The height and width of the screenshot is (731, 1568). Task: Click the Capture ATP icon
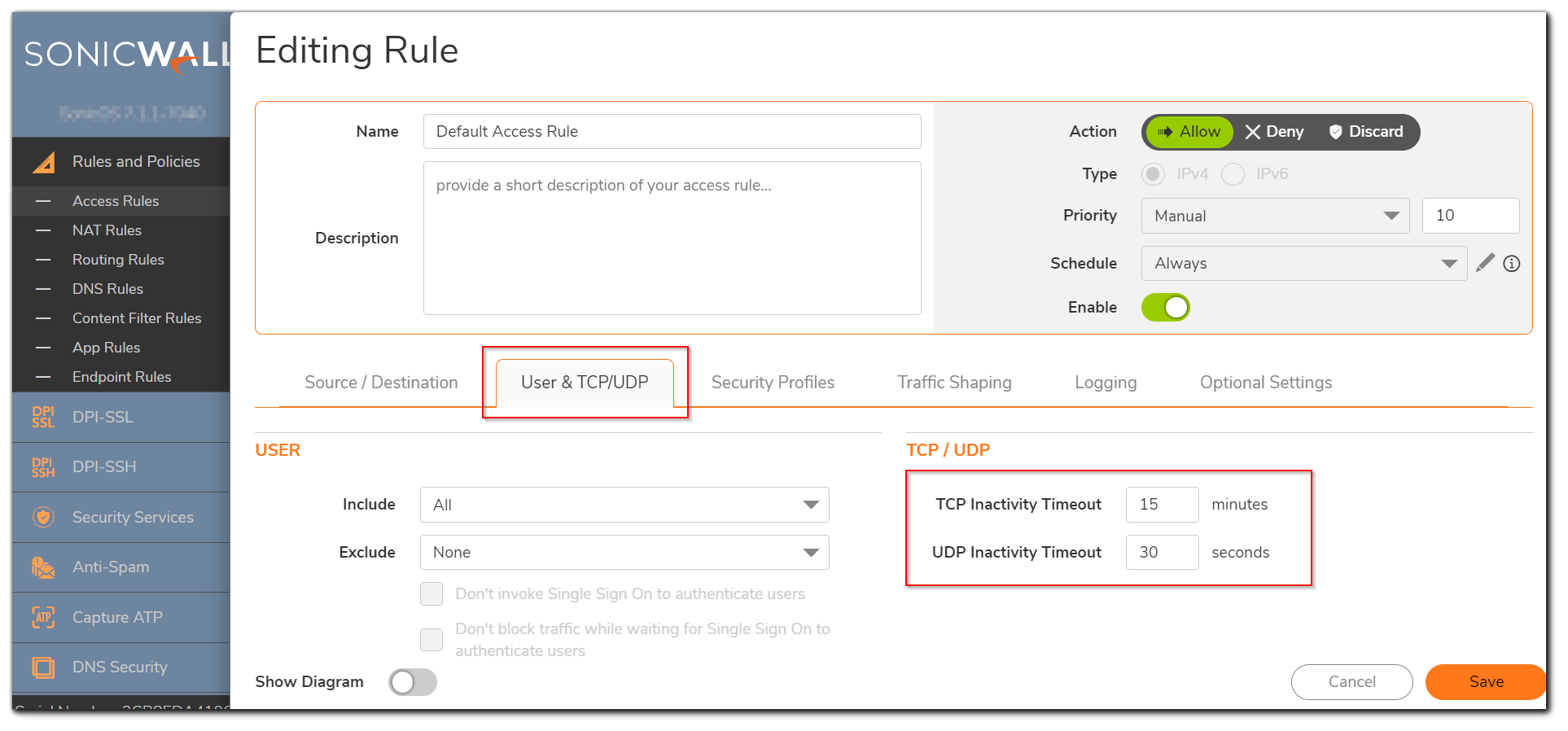43,617
